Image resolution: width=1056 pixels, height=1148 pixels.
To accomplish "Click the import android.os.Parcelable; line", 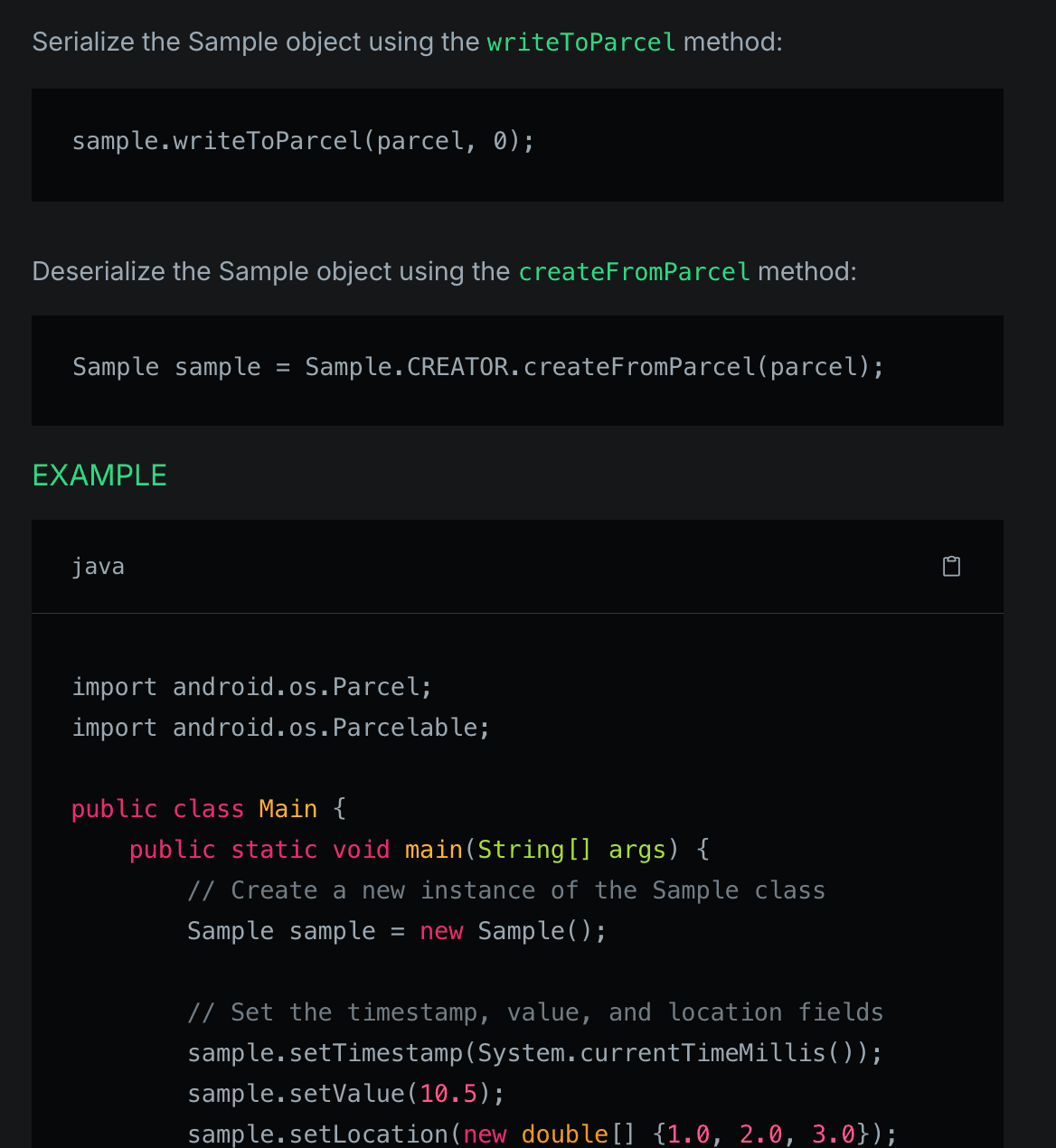I will click(x=281, y=728).
